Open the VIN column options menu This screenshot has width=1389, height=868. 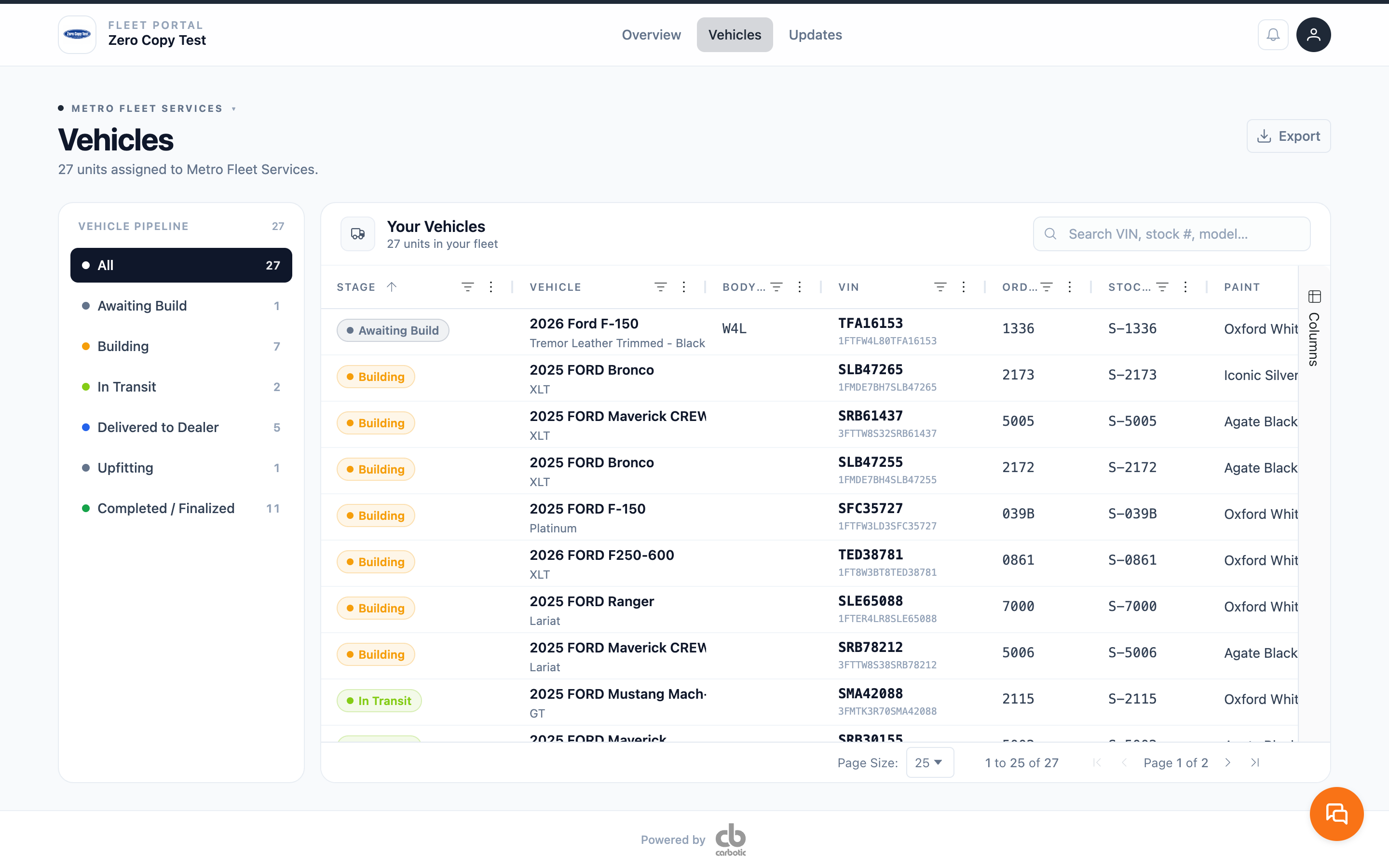click(964, 286)
